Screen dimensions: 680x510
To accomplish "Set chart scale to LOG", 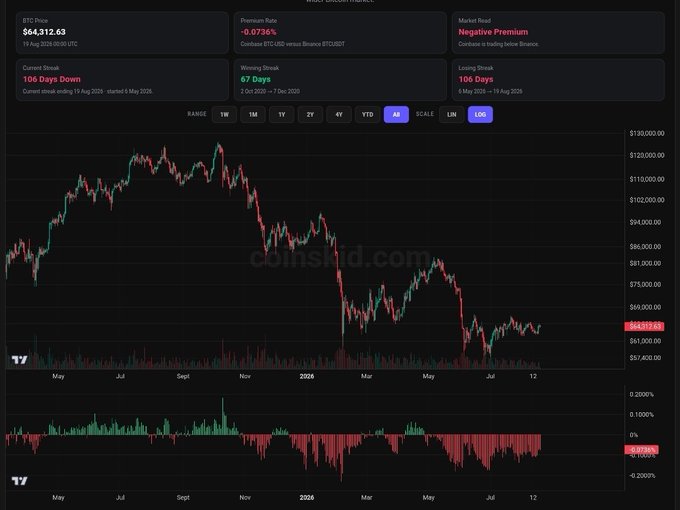I will tap(480, 114).
